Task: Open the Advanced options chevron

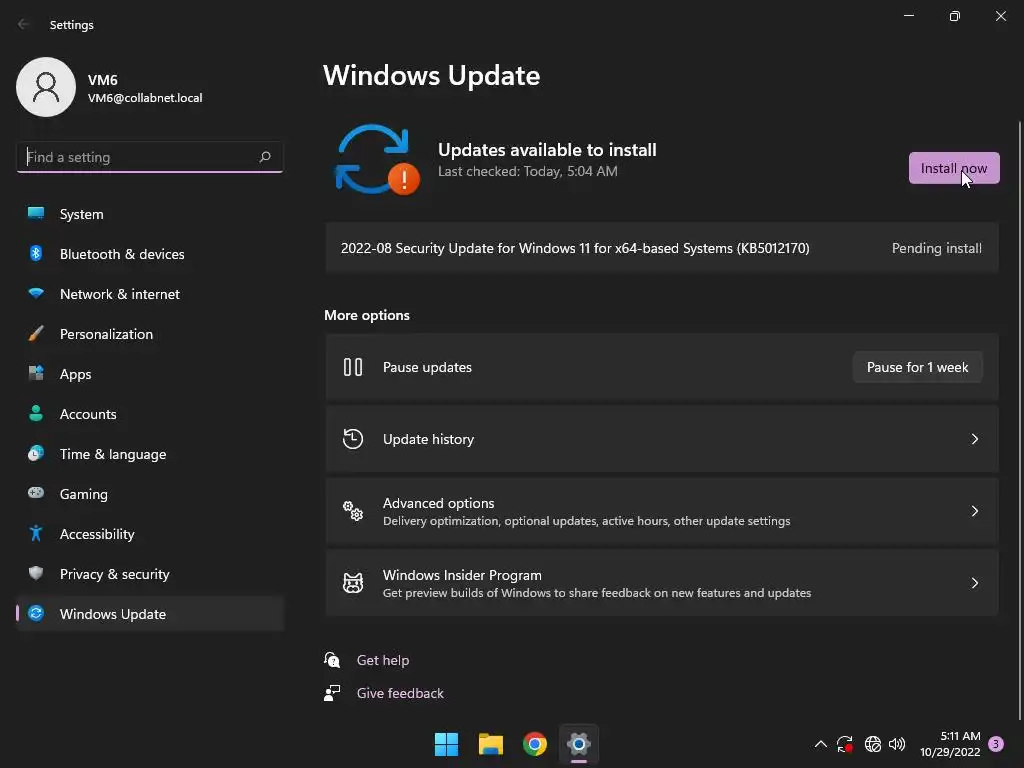Action: click(x=974, y=511)
